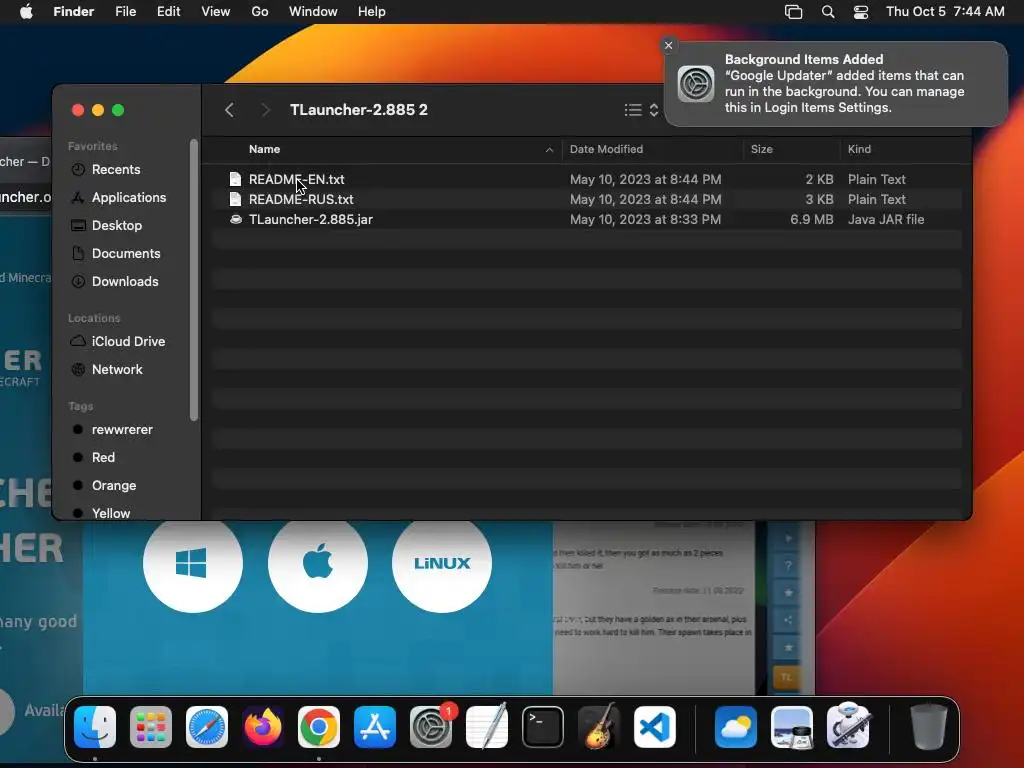The image size is (1024, 768).
Task: Open Spotlight search in menu bar
Action: tap(827, 12)
